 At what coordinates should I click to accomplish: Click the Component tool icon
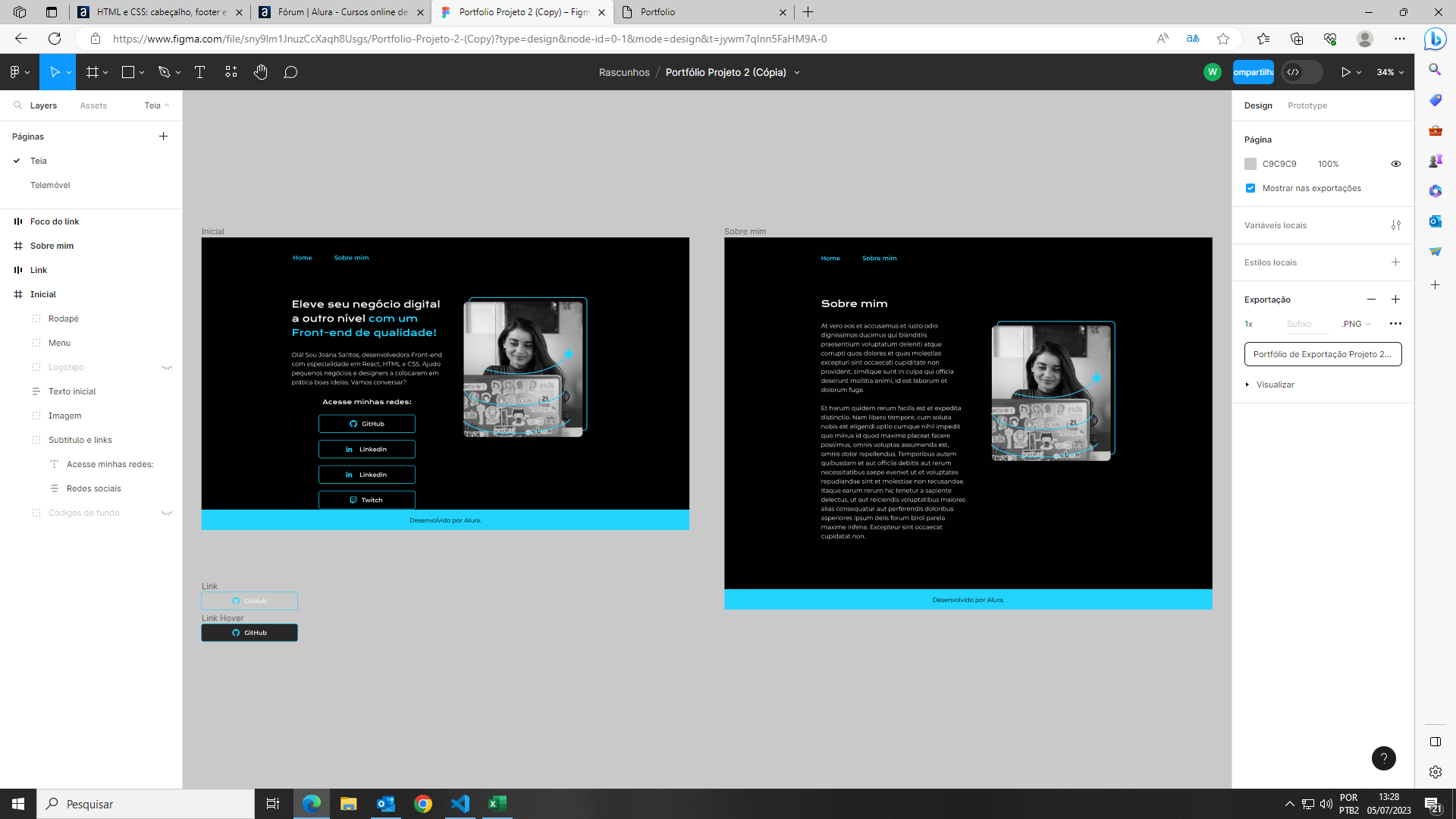point(231,71)
